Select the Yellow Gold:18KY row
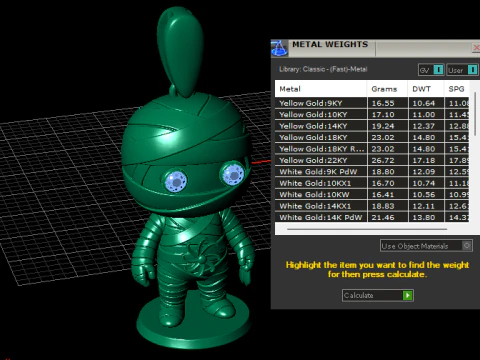This screenshot has width=480, height=360. [372, 137]
